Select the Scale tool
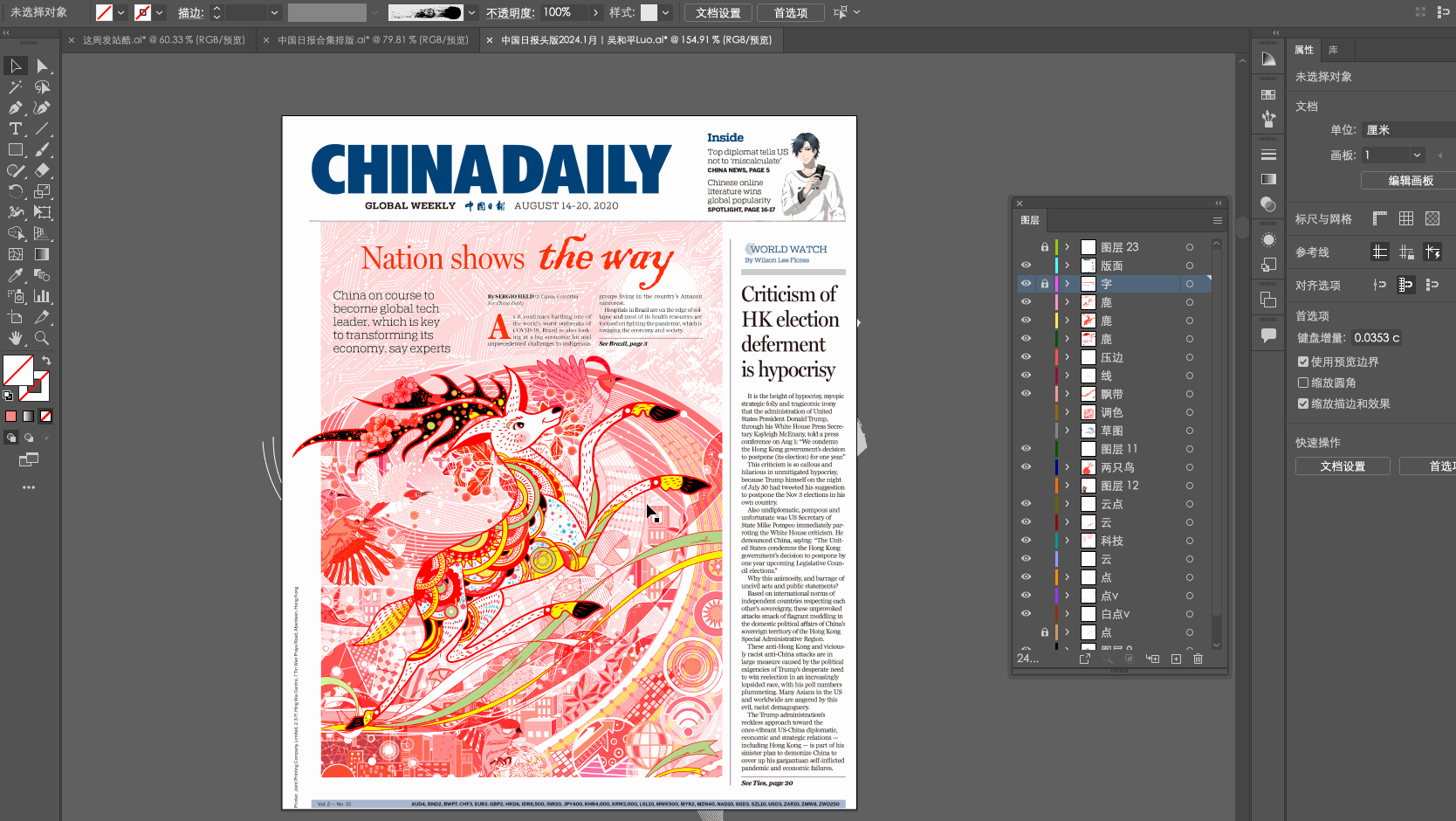Image resolution: width=1456 pixels, height=821 pixels. (42, 191)
